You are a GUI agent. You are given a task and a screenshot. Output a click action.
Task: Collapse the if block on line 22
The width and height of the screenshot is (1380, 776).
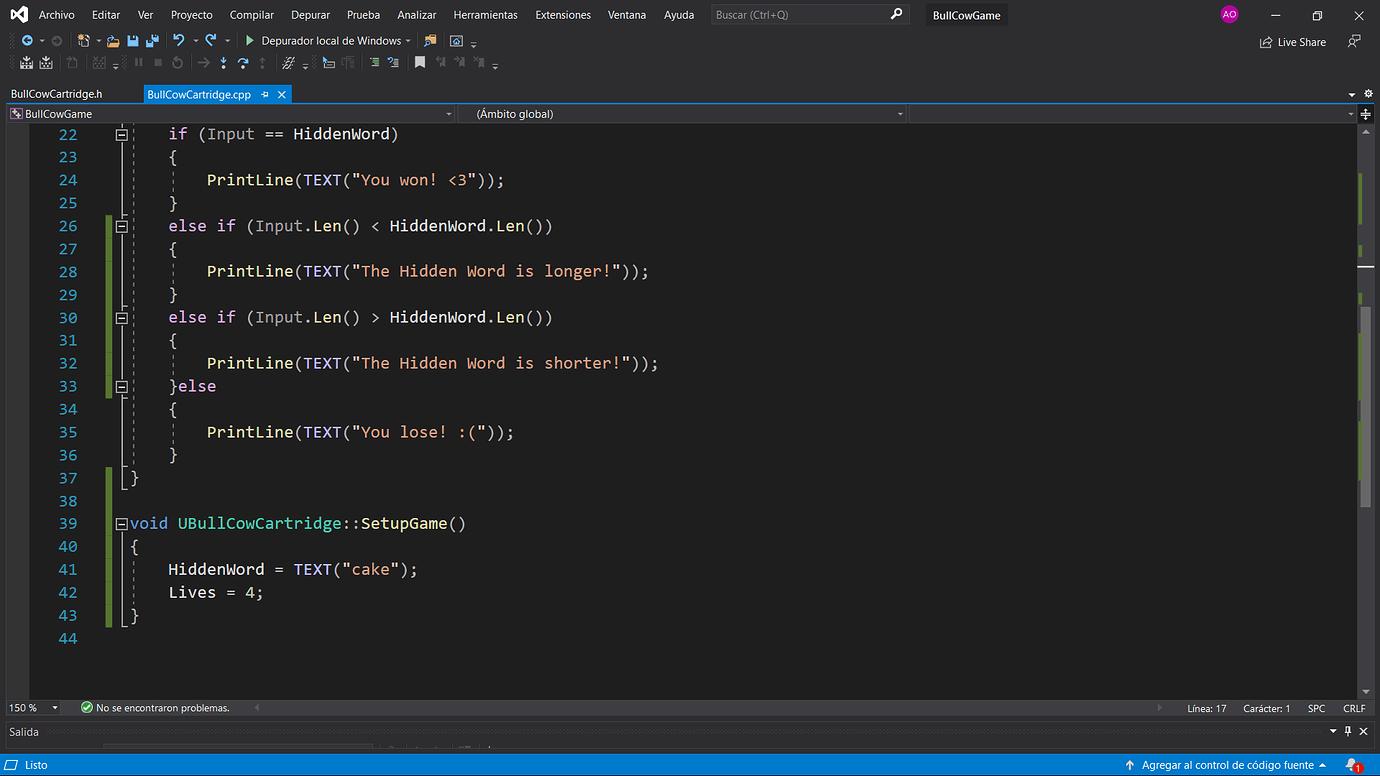tap(121, 134)
